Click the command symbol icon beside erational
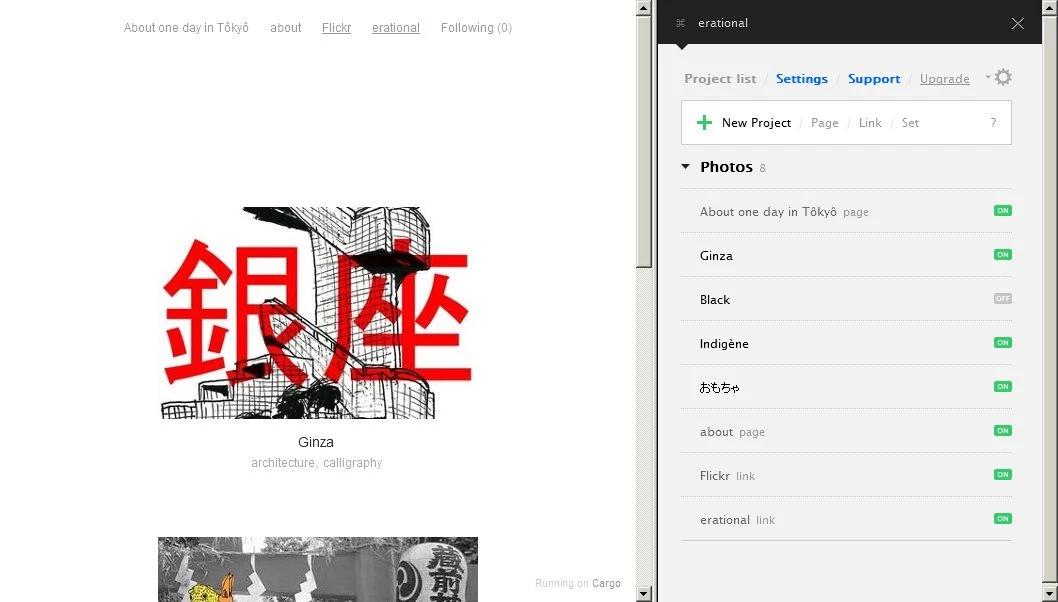The image size is (1058, 602). click(x=681, y=23)
